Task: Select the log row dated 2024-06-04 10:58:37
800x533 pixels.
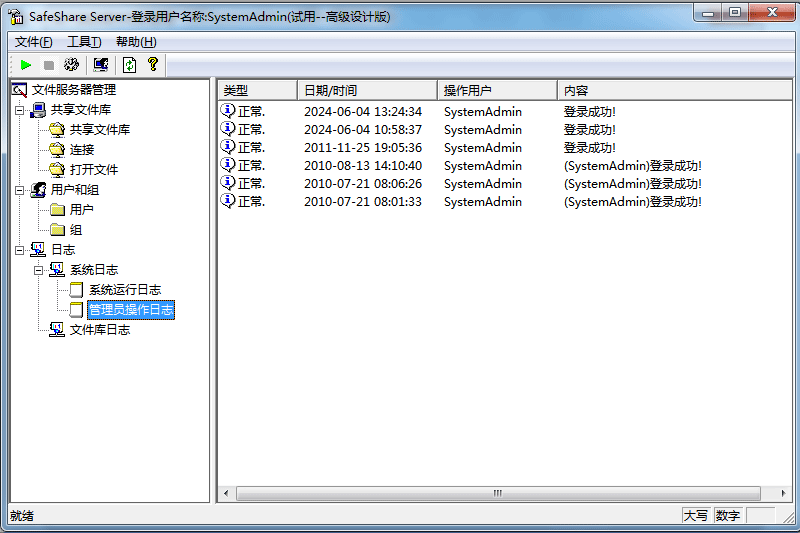Action: [505, 130]
